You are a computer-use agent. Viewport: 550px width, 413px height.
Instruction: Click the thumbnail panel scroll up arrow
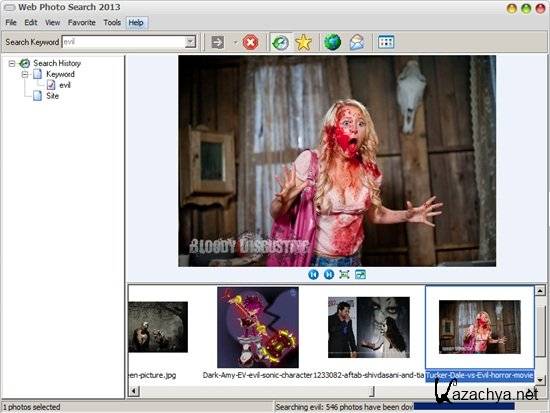click(540, 291)
